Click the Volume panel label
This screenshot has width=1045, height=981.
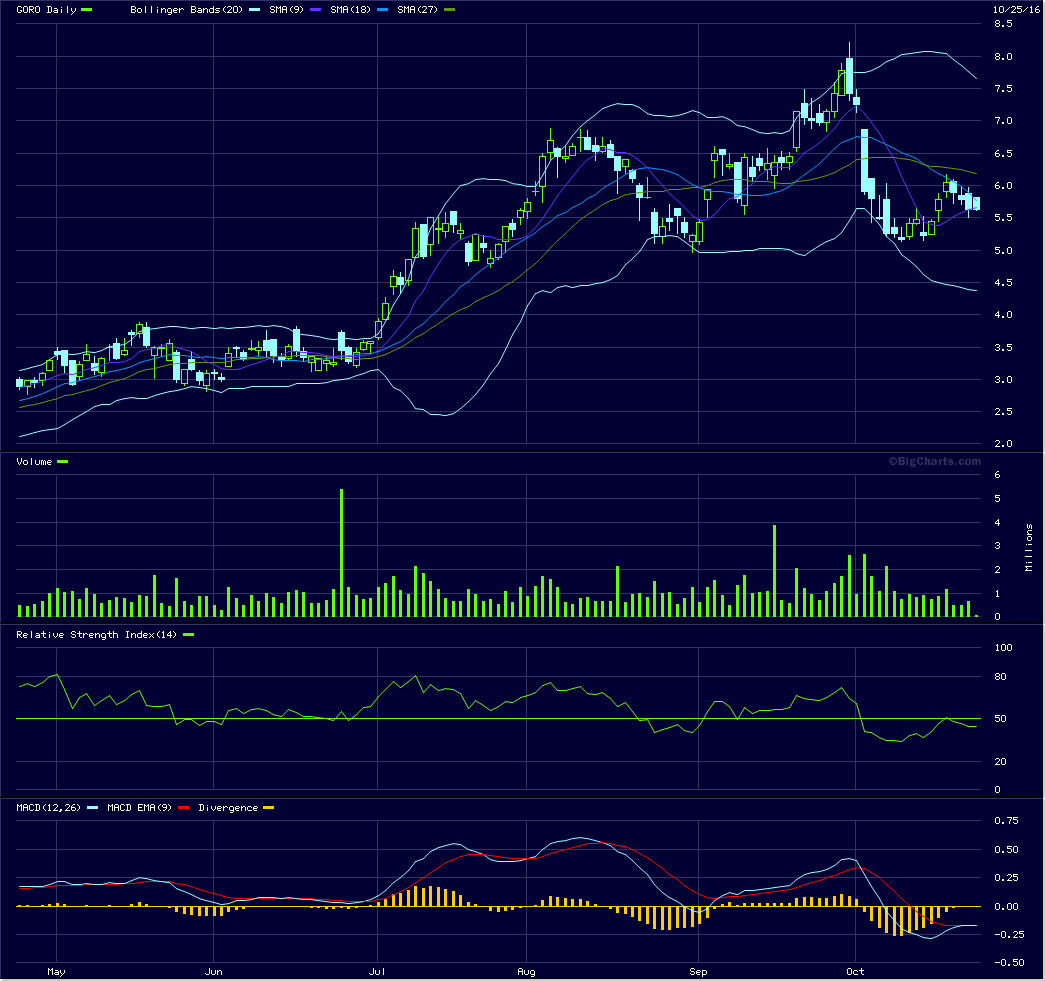point(34,461)
